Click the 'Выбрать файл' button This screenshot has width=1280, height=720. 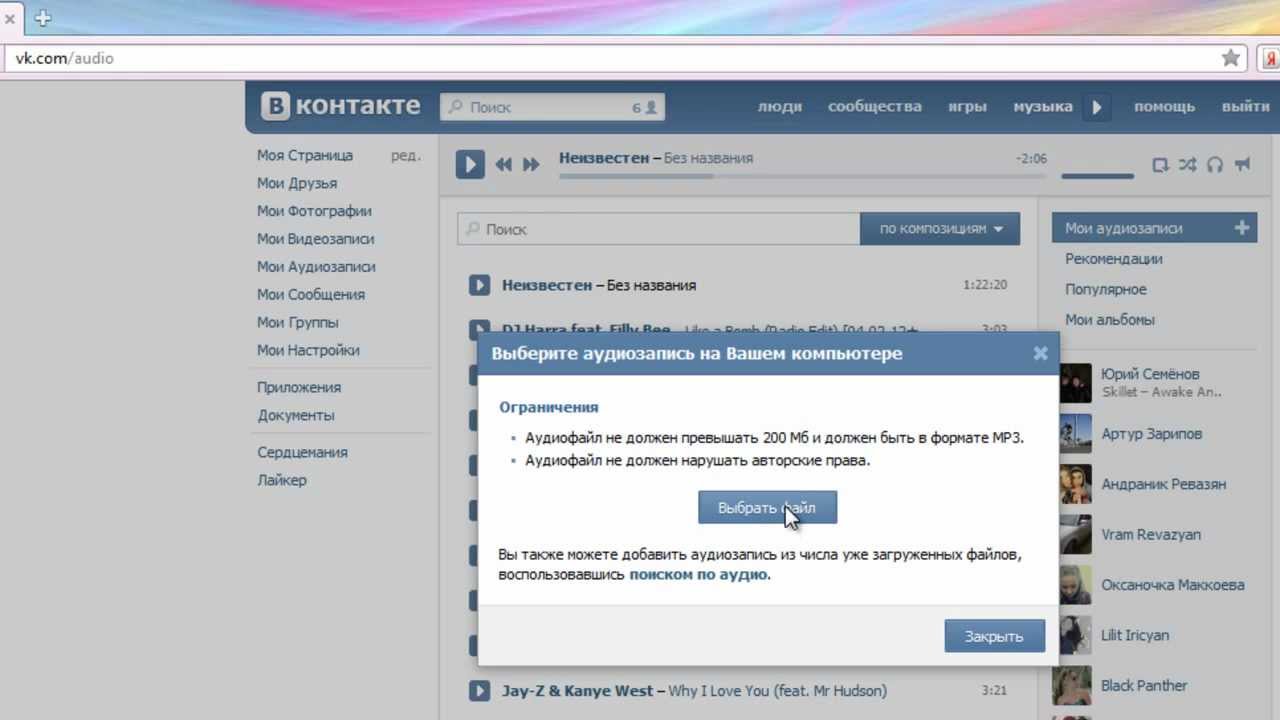click(x=767, y=507)
